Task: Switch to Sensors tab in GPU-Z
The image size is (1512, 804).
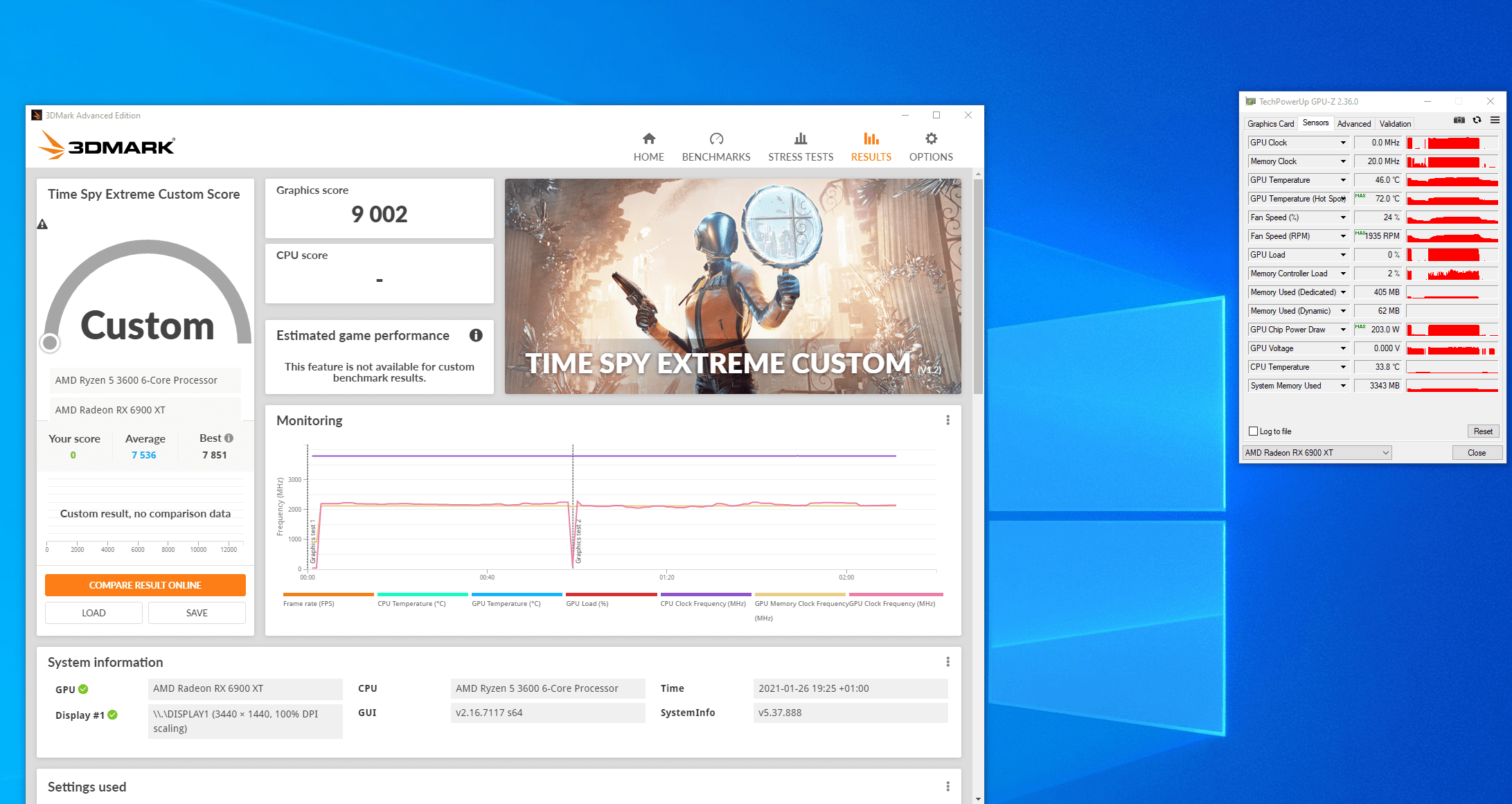Action: (x=1315, y=123)
